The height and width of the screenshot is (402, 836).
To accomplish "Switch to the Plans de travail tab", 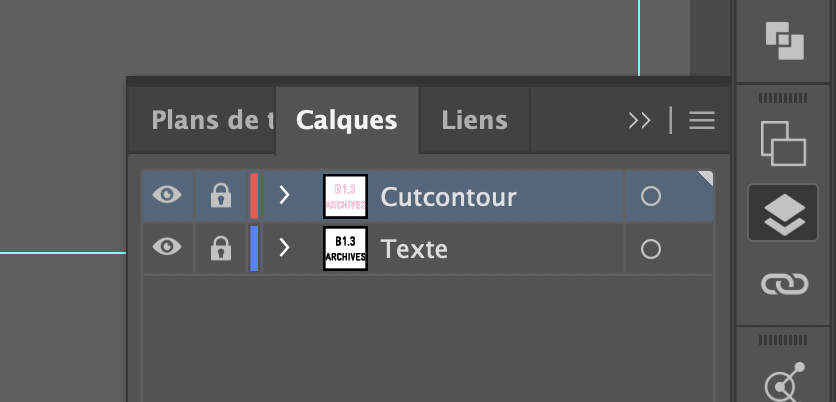I will [211, 121].
